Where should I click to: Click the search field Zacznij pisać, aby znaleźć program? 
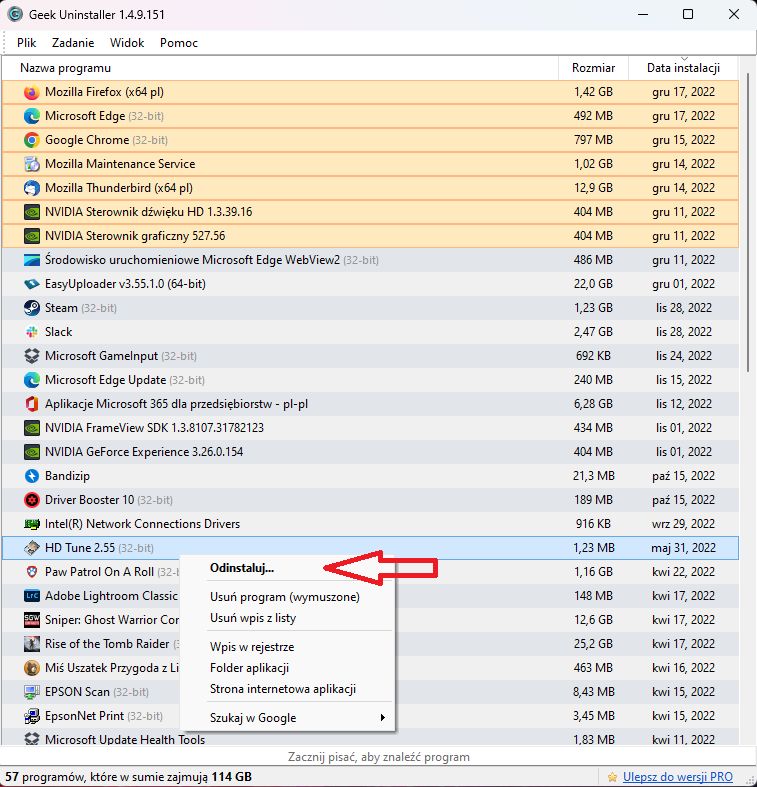coord(378,757)
